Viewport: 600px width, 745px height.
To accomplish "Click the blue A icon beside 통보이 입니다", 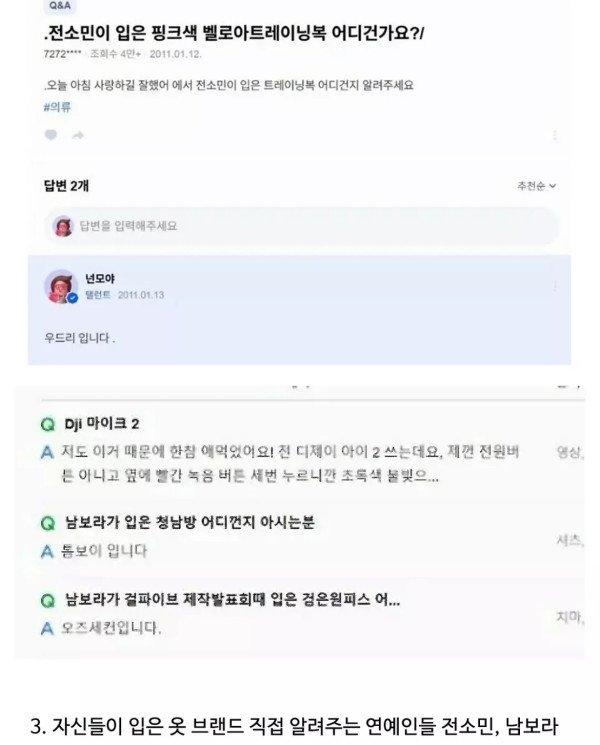I will click(x=46, y=550).
